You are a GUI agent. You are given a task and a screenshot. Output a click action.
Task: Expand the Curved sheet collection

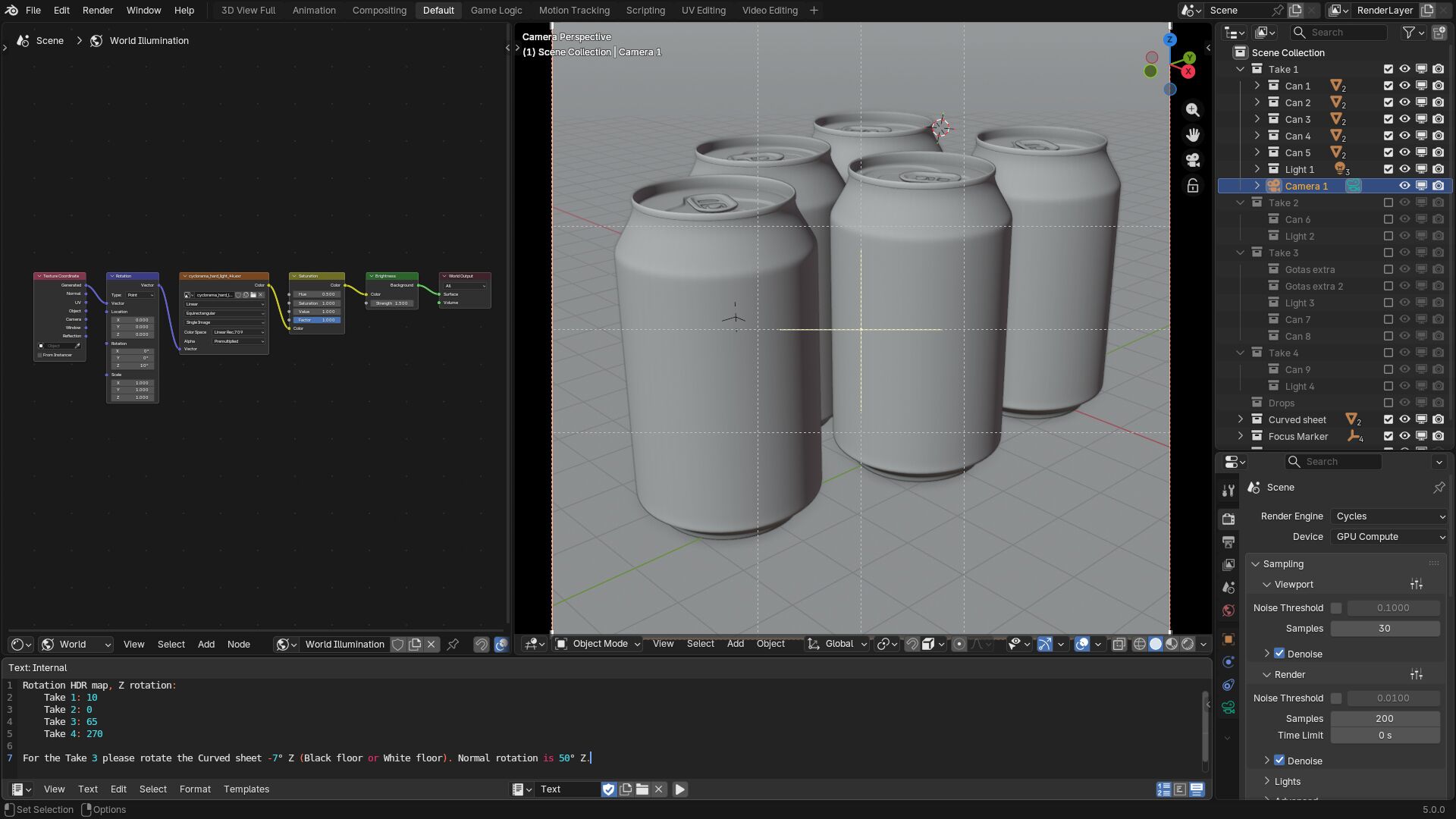click(1241, 419)
